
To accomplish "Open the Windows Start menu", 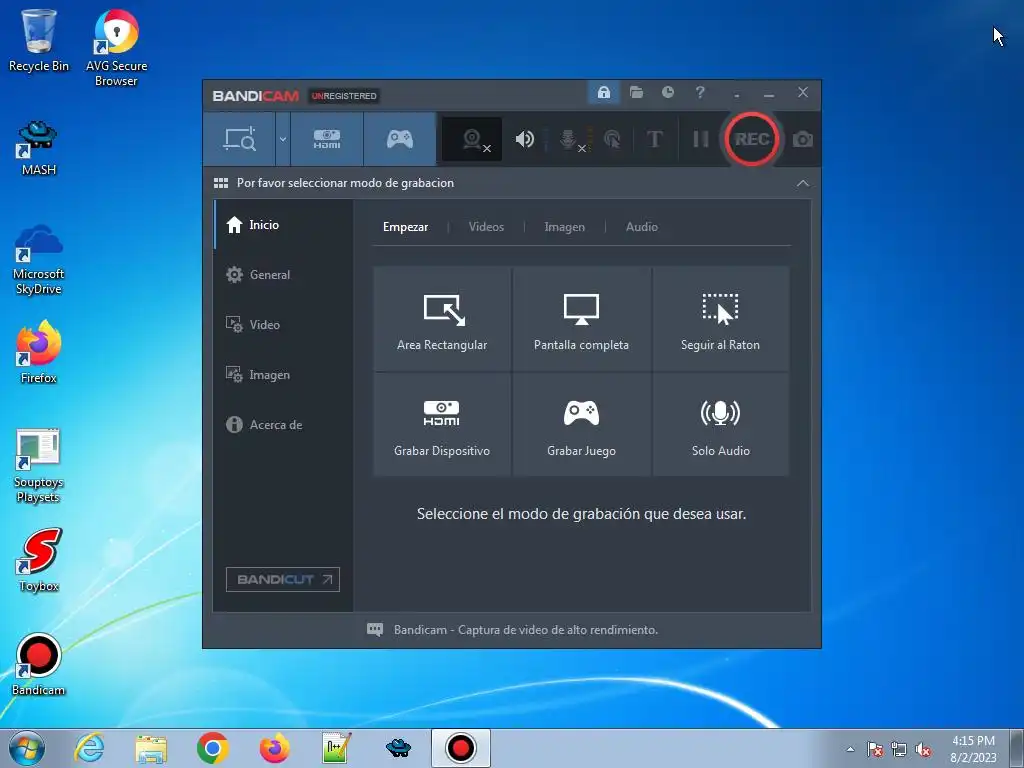I will (27, 748).
